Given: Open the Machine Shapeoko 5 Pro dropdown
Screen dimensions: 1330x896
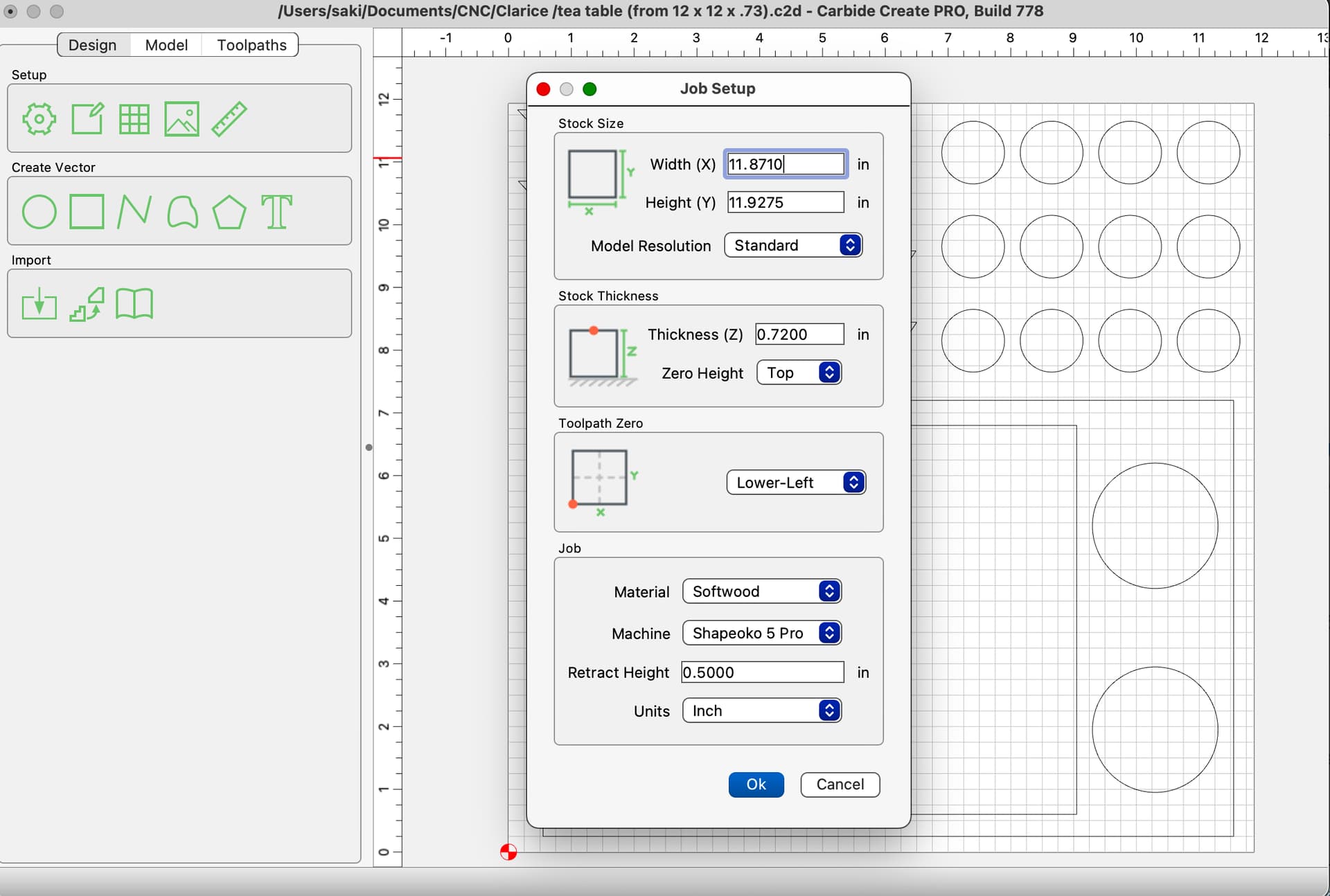Looking at the screenshot, I should pyautogui.click(x=762, y=633).
